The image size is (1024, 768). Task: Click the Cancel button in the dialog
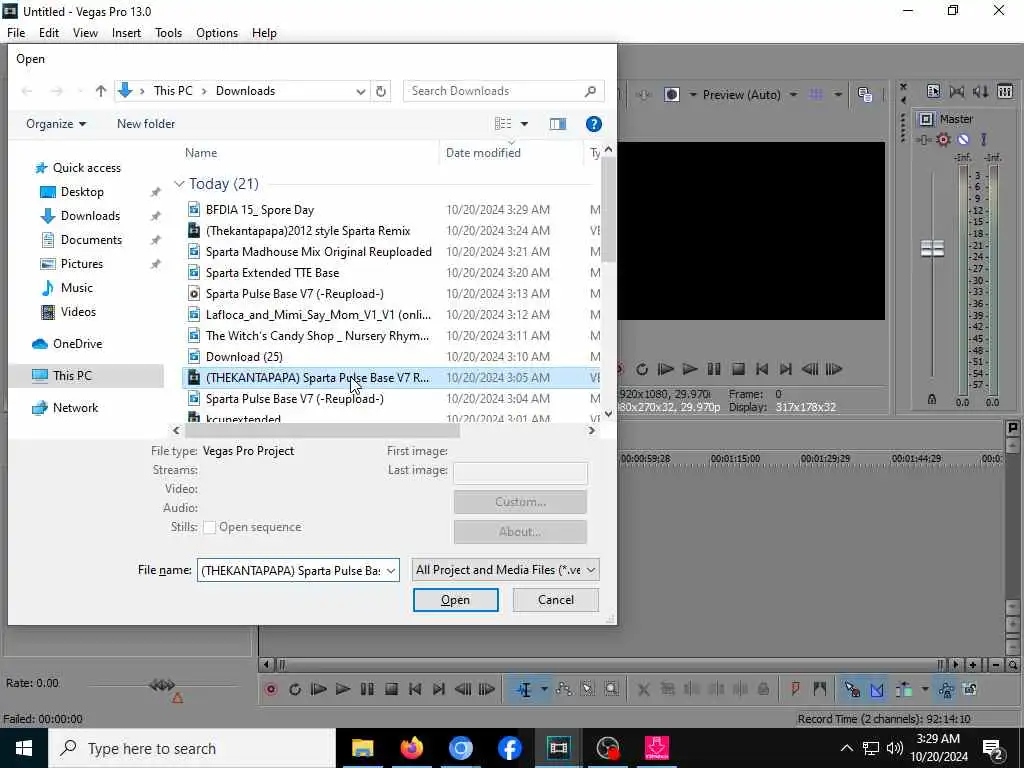pos(556,600)
